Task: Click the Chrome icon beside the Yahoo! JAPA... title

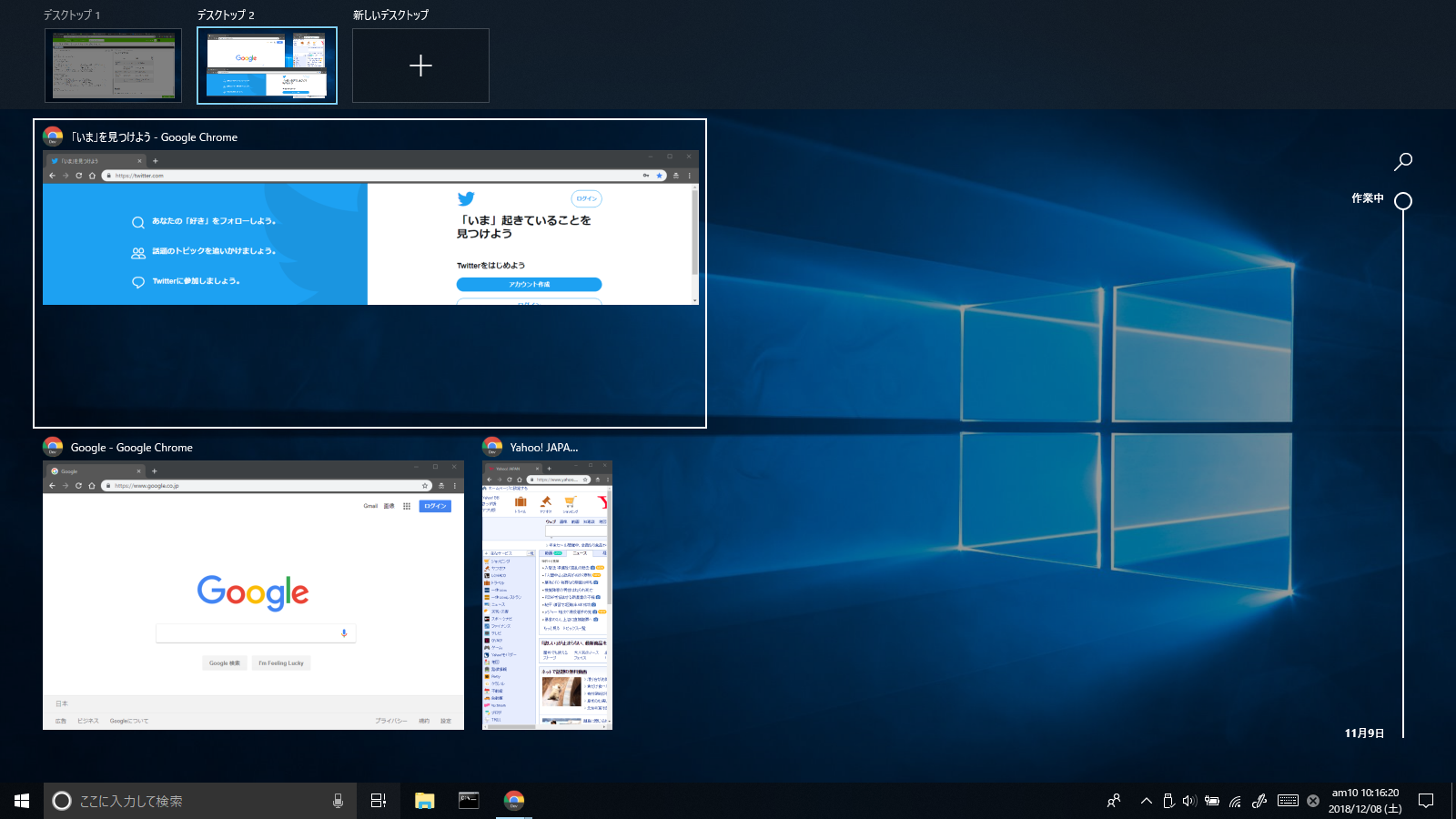Action: coord(492,447)
